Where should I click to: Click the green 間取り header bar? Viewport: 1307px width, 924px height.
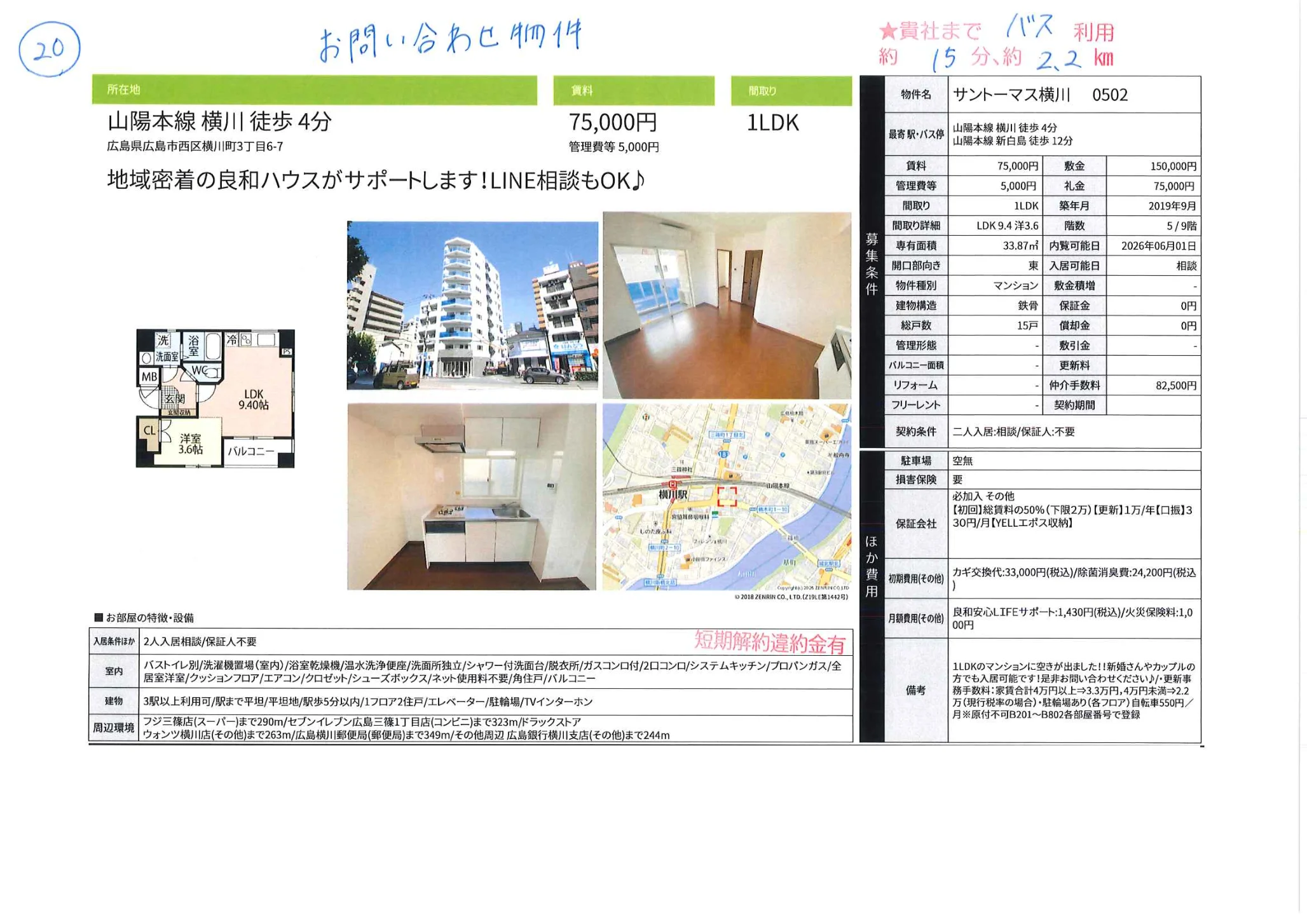[791, 91]
